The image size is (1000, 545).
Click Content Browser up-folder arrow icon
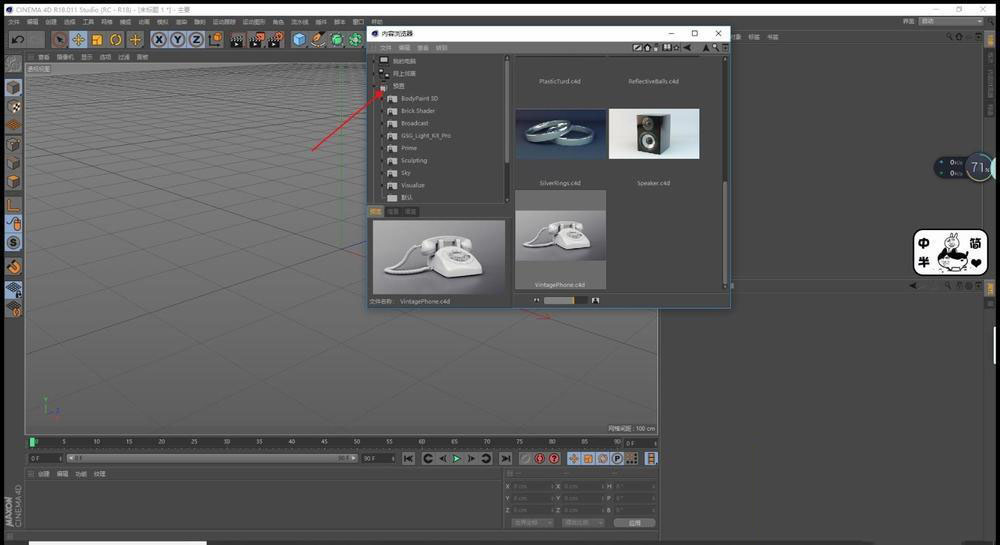(x=706, y=48)
